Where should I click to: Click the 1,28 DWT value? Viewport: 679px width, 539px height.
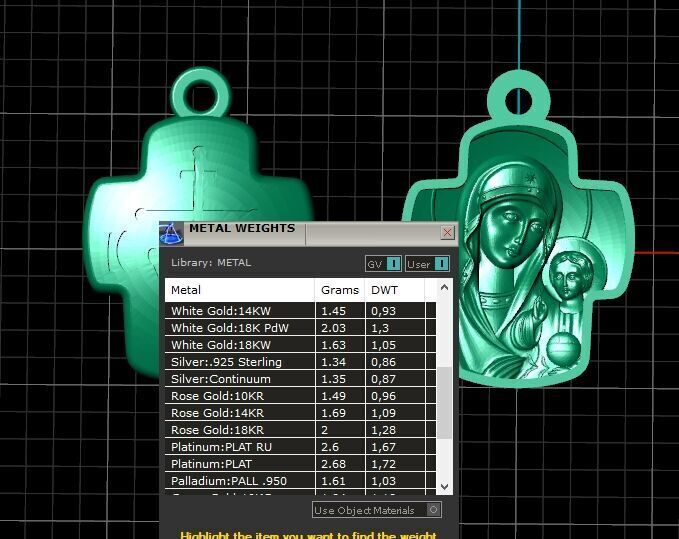click(x=383, y=430)
